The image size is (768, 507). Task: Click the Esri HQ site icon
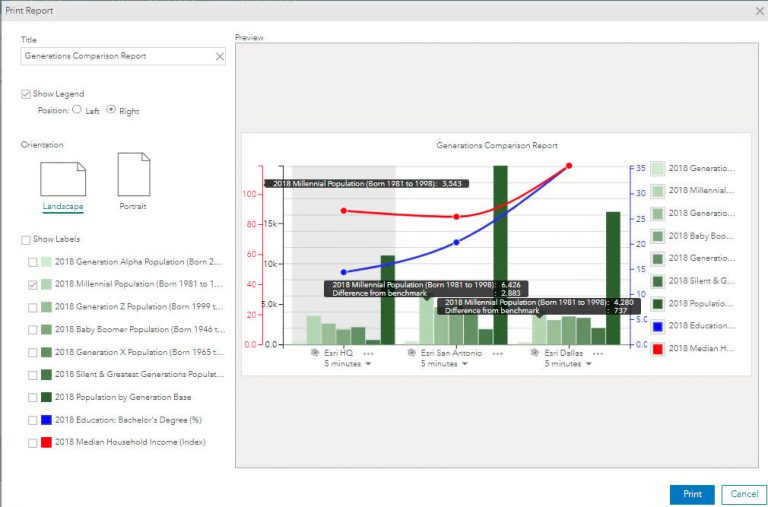315,353
